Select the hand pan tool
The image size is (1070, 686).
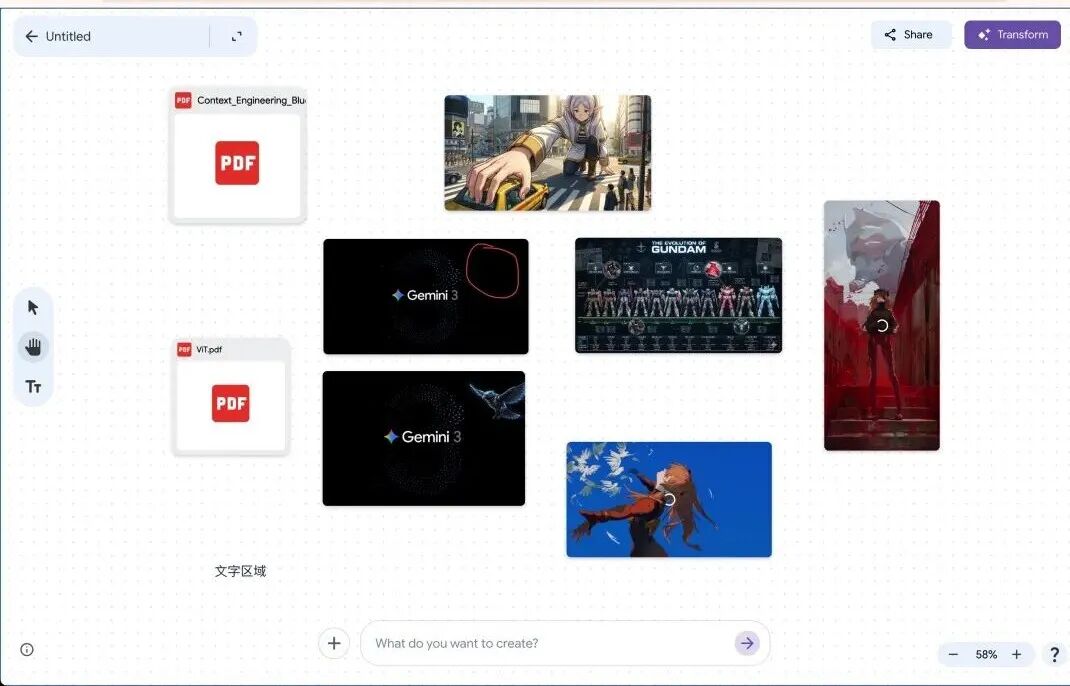point(33,347)
